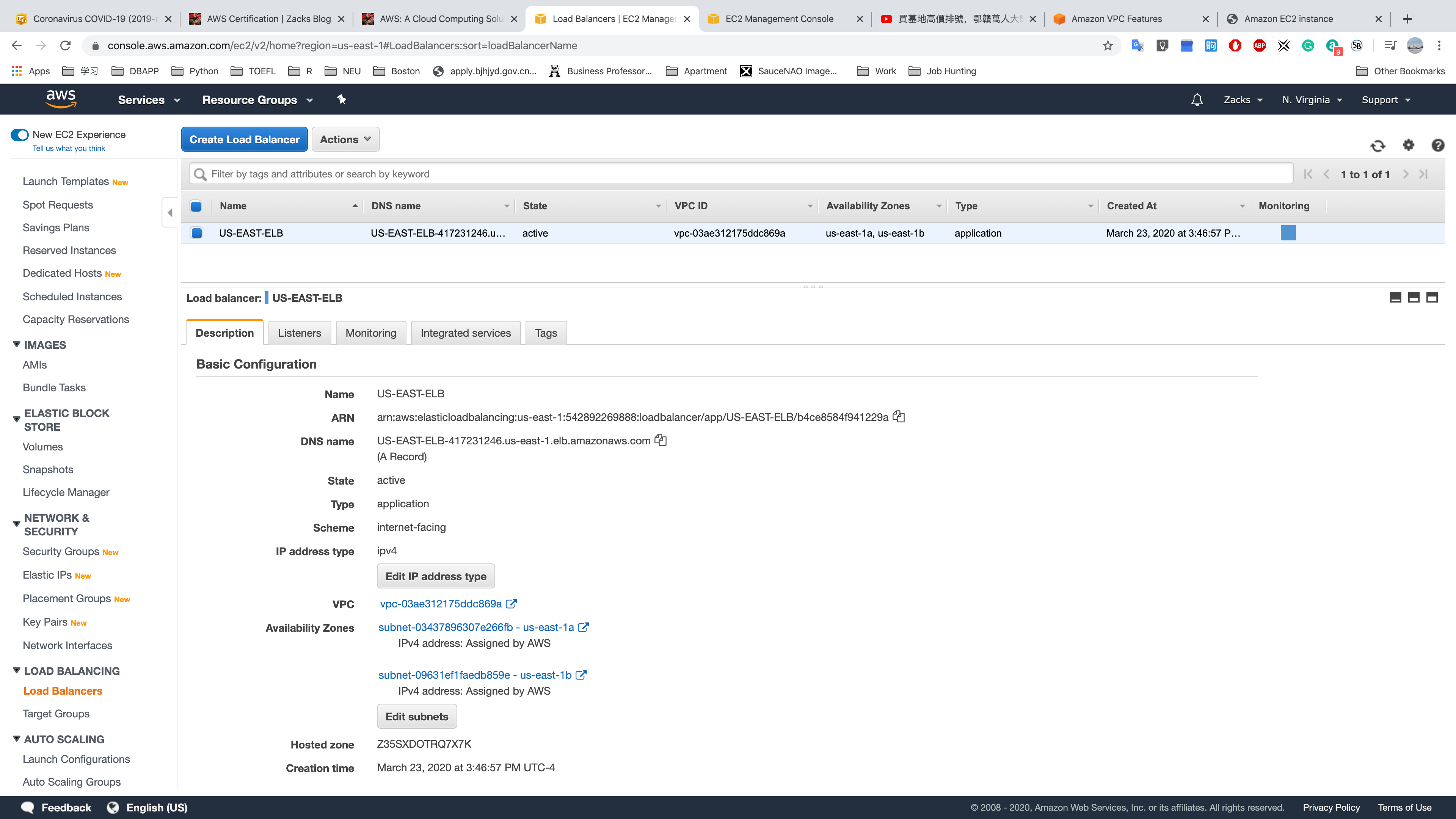Copy DNS name using clipboard icon
The image size is (1456, 819).
point(660,440)
